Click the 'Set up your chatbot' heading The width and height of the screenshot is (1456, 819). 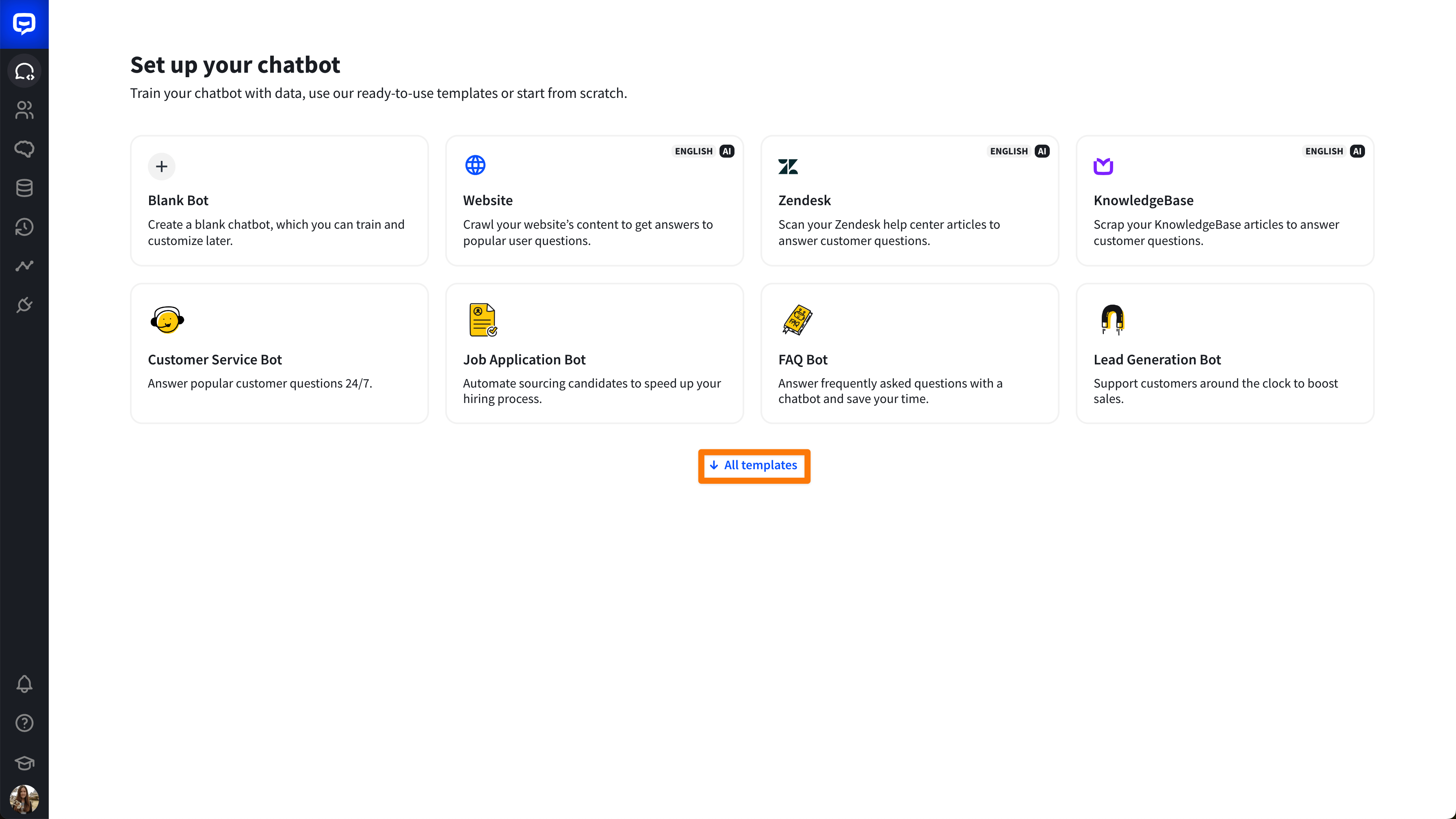235,65
